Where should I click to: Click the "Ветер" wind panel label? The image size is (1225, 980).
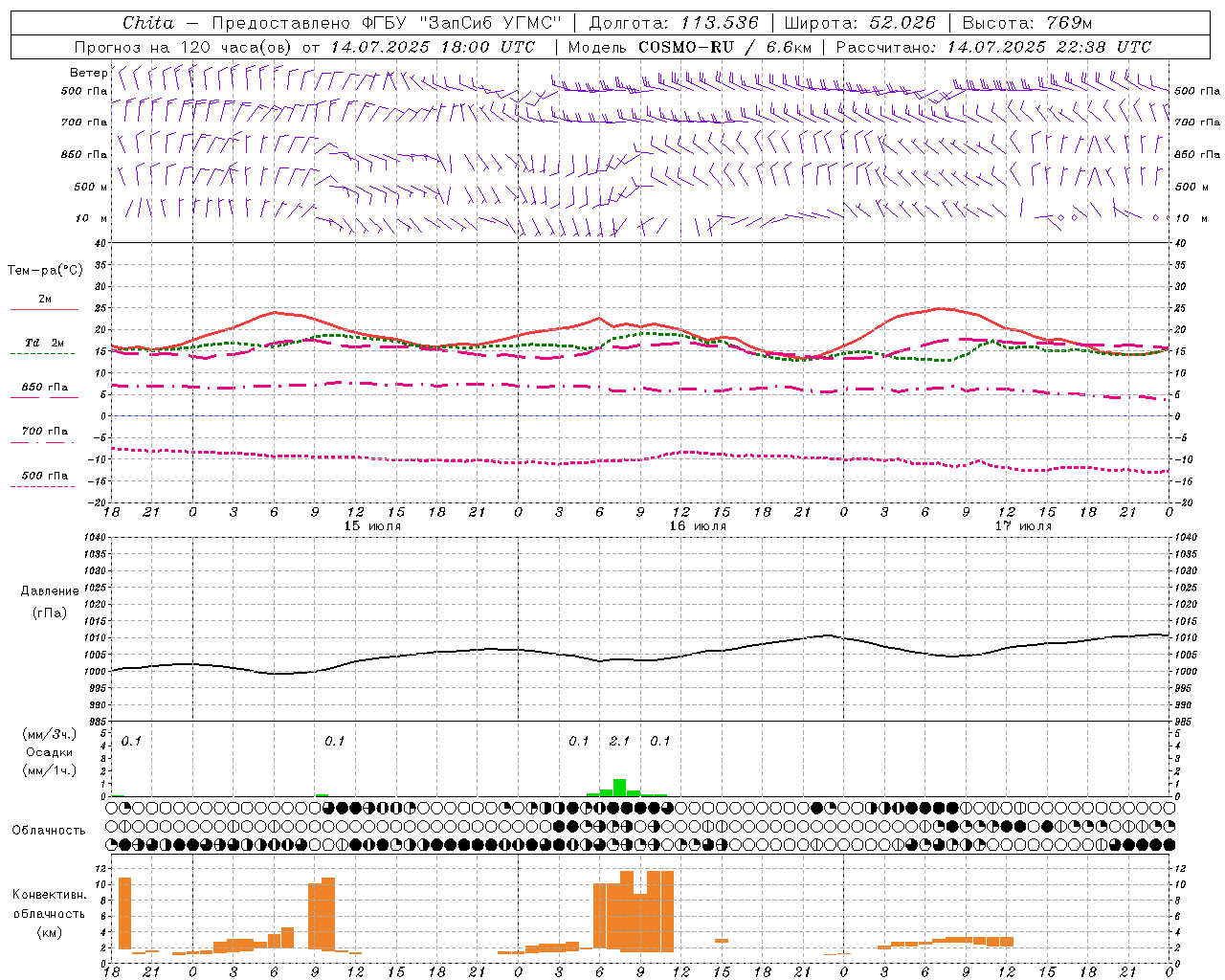[88, 73]
